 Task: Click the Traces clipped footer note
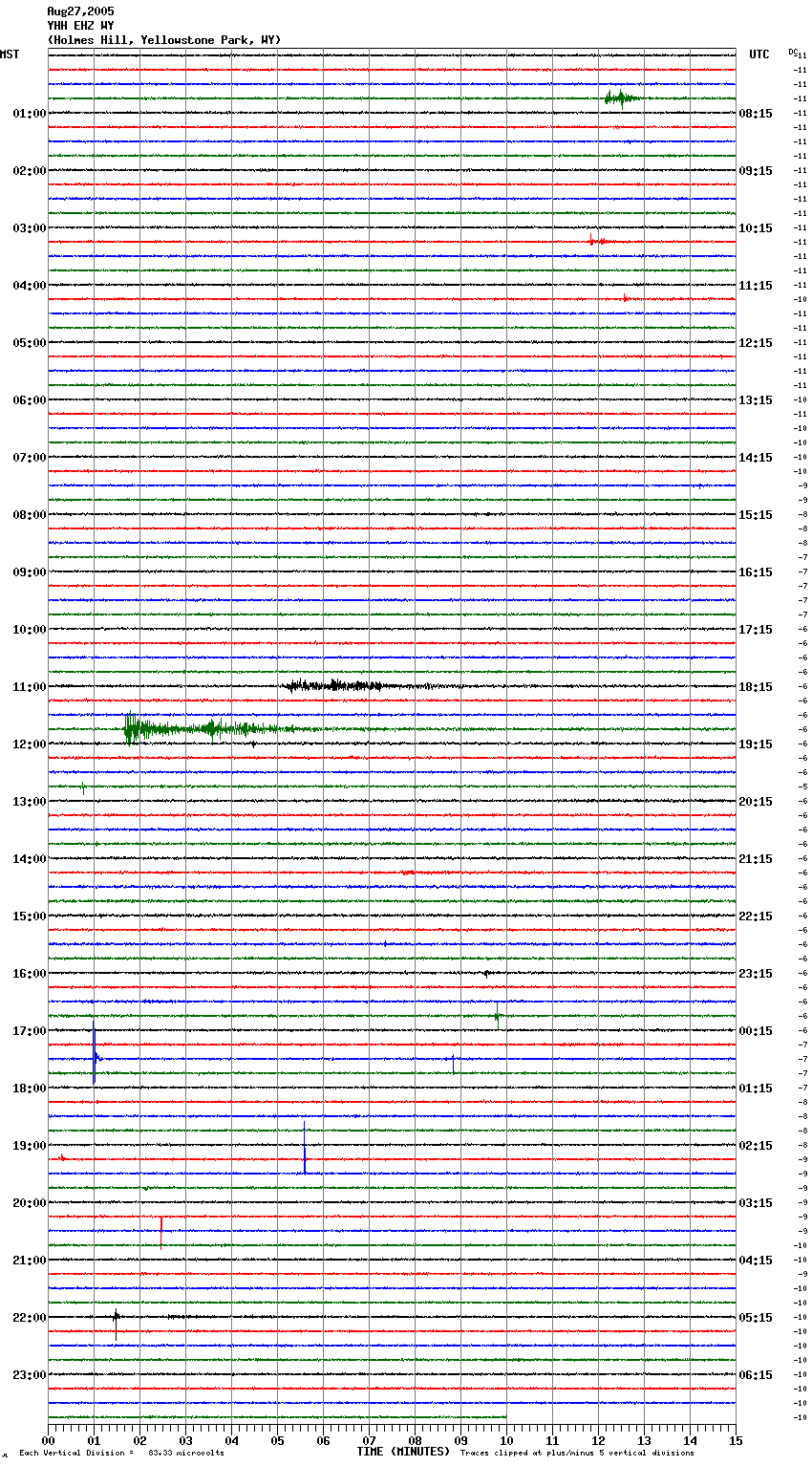click(x=577, y=1453)
